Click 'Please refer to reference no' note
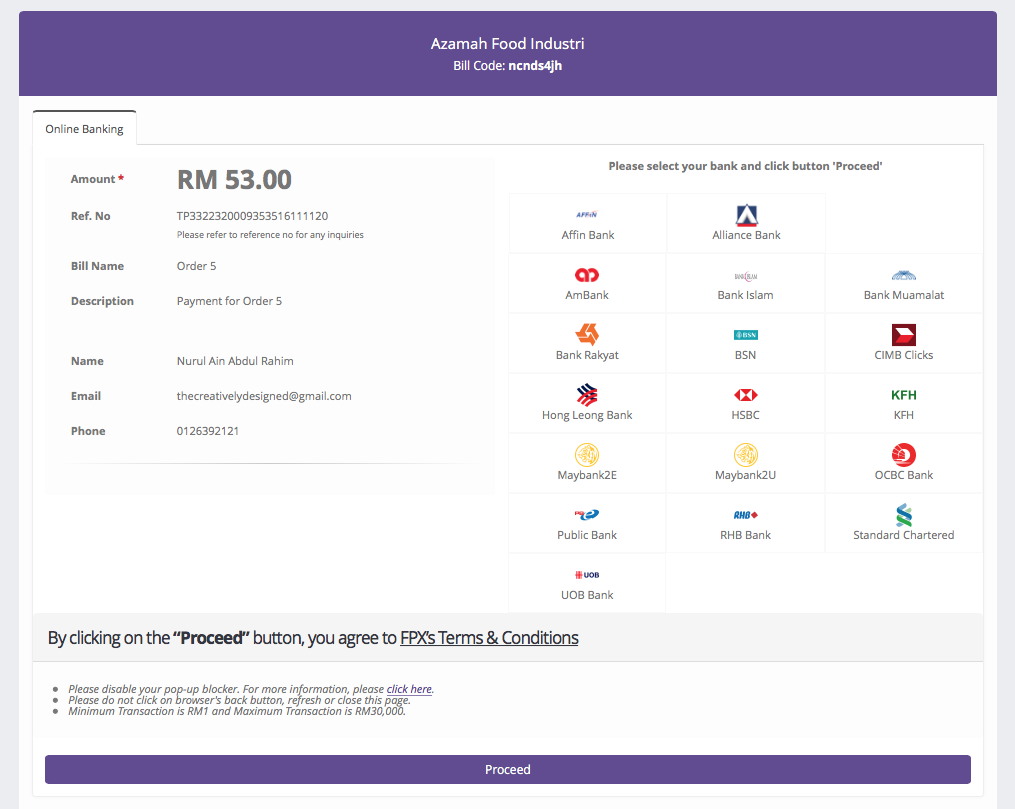This screenshot has height=809, width=1015. (270, 235)
